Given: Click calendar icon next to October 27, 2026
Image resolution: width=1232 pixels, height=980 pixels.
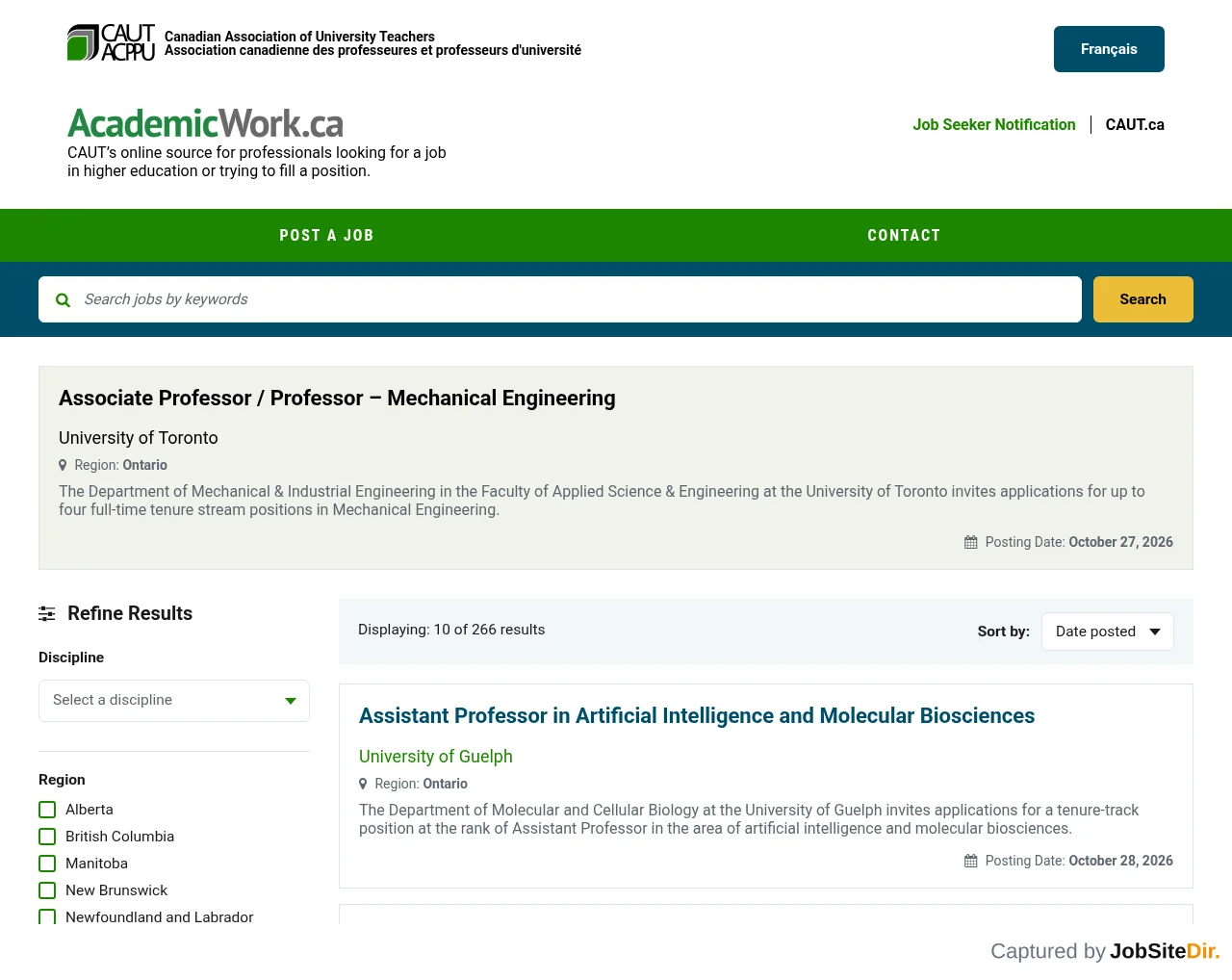Looking at the screenshot, I should 971,542.
